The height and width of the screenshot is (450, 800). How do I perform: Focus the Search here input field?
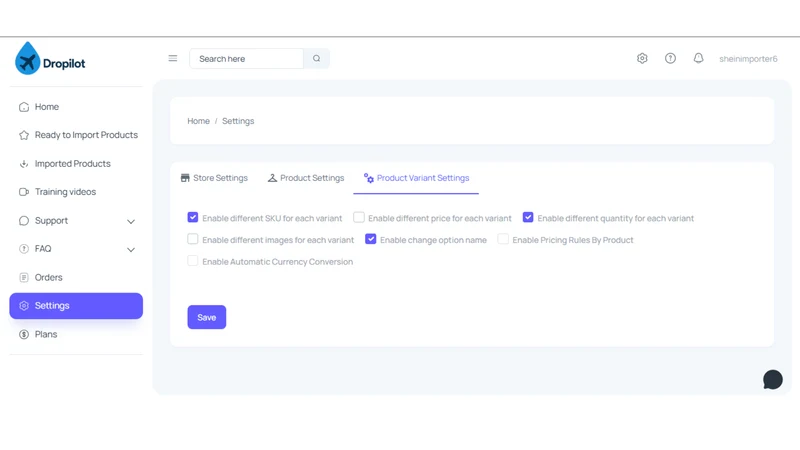pos(246,58)
